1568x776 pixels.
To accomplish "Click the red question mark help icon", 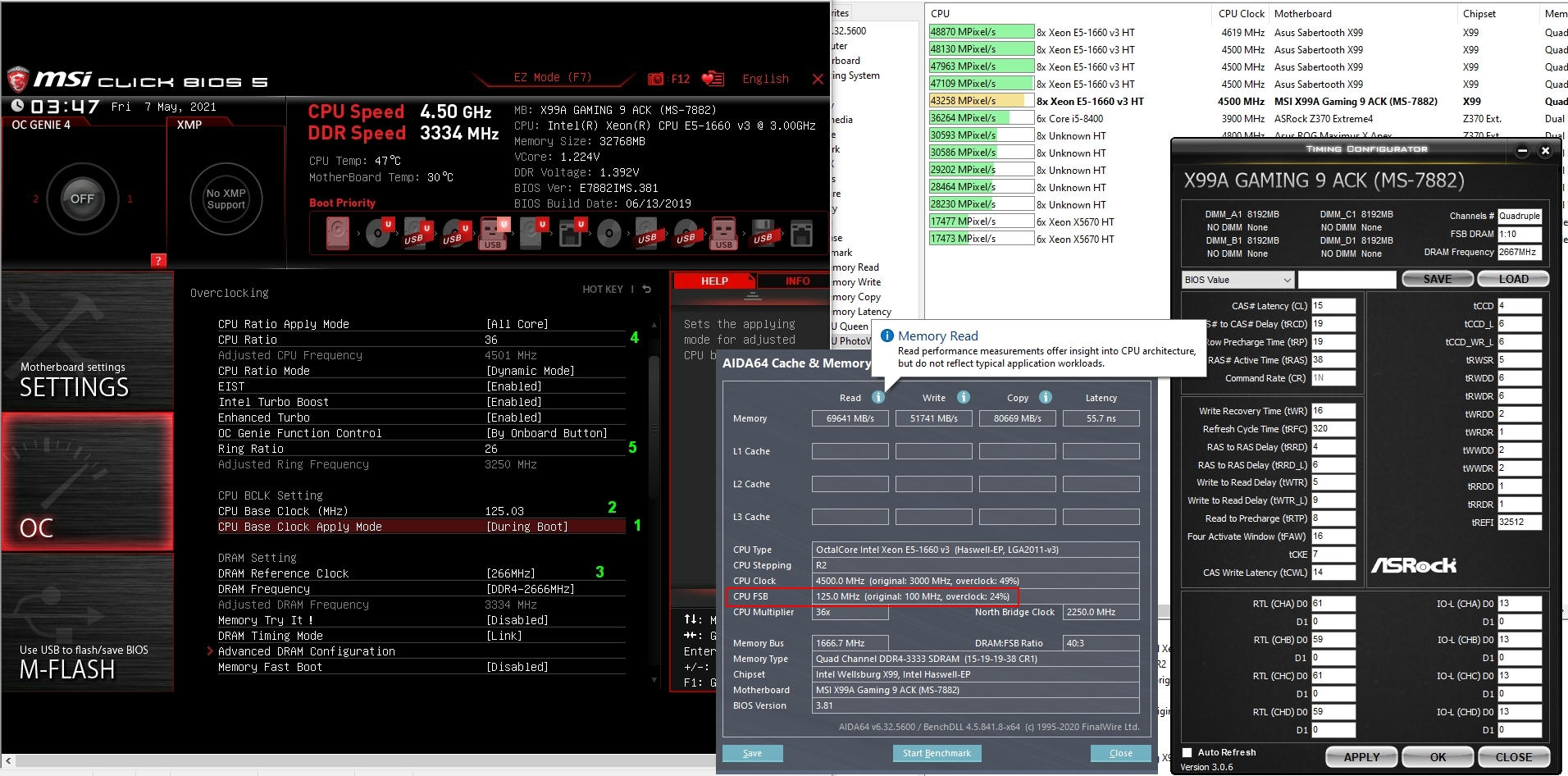I will [x=159, y=260].
